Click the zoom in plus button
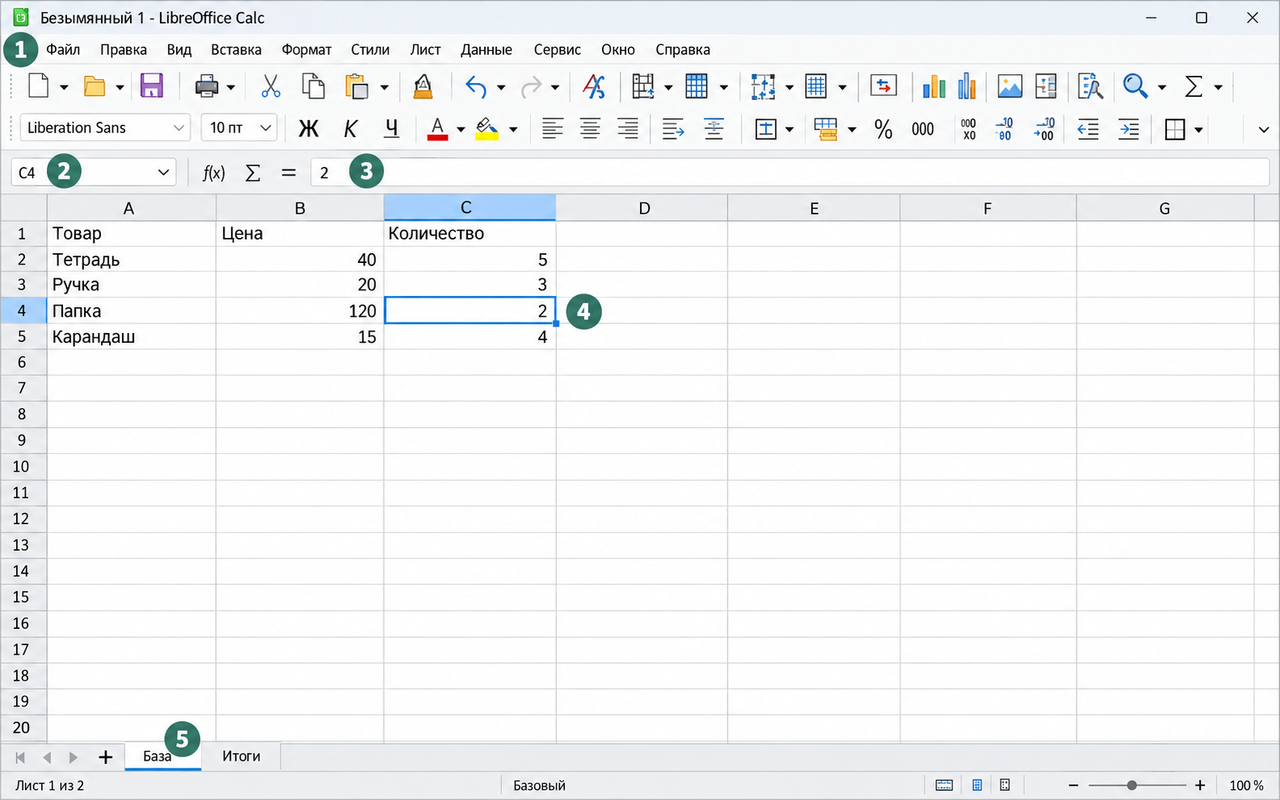 coord(1200,786)
